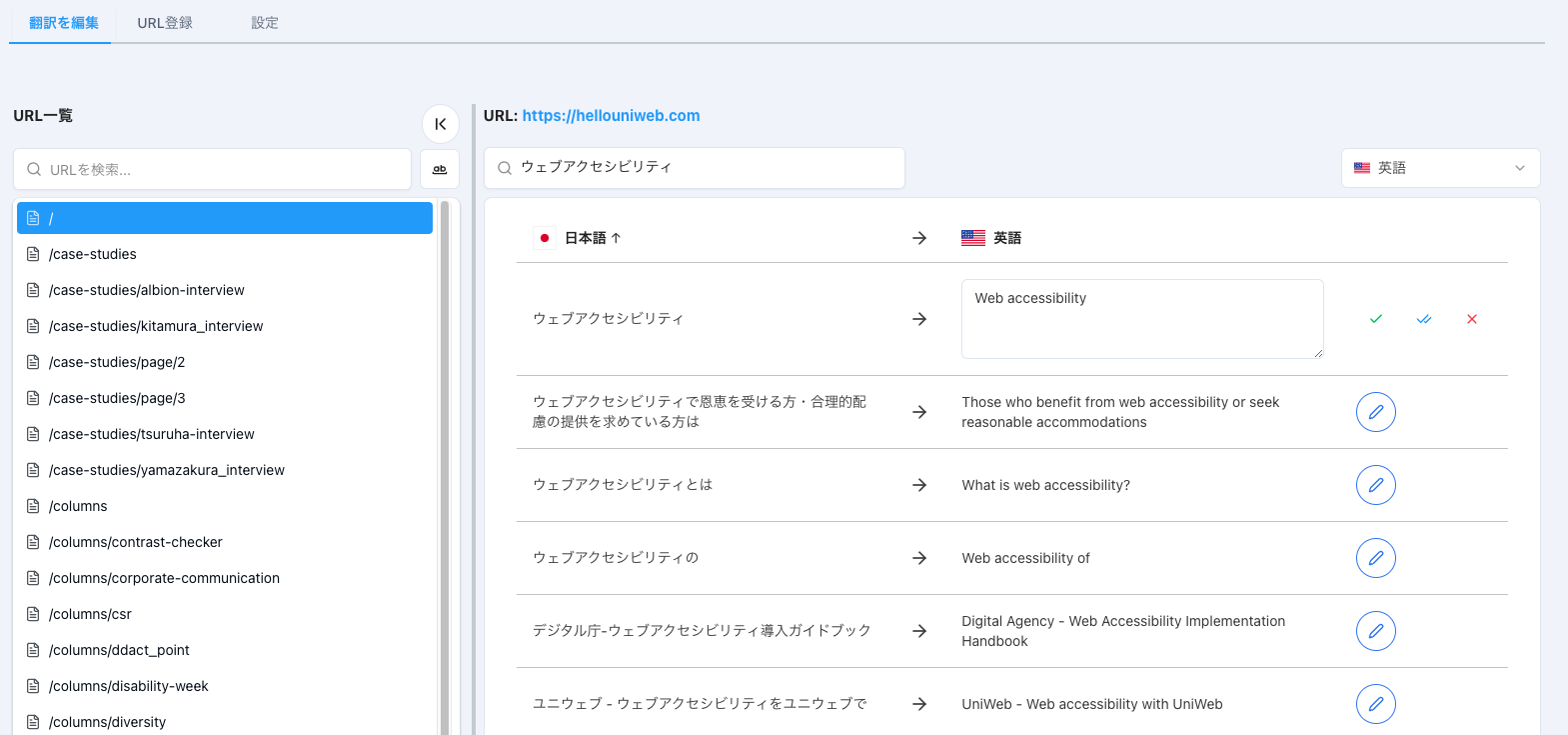
Task: Click the 'Web accessibility' translation textarea
Action: click(1142, 319)
